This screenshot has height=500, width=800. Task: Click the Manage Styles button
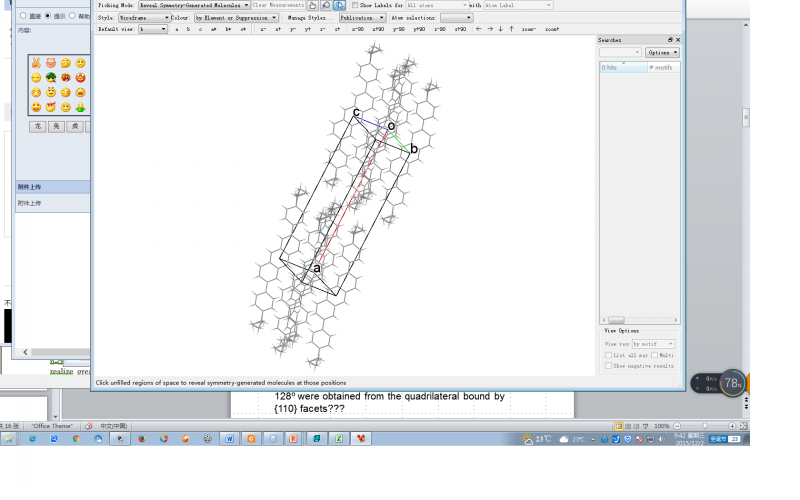click(x=307, y=18)
